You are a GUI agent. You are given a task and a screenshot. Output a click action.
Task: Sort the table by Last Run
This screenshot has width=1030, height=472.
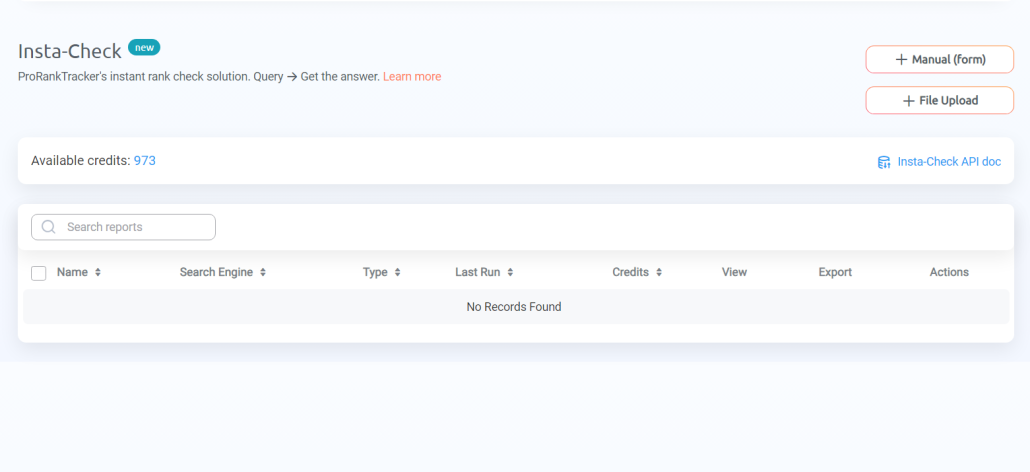484,272
